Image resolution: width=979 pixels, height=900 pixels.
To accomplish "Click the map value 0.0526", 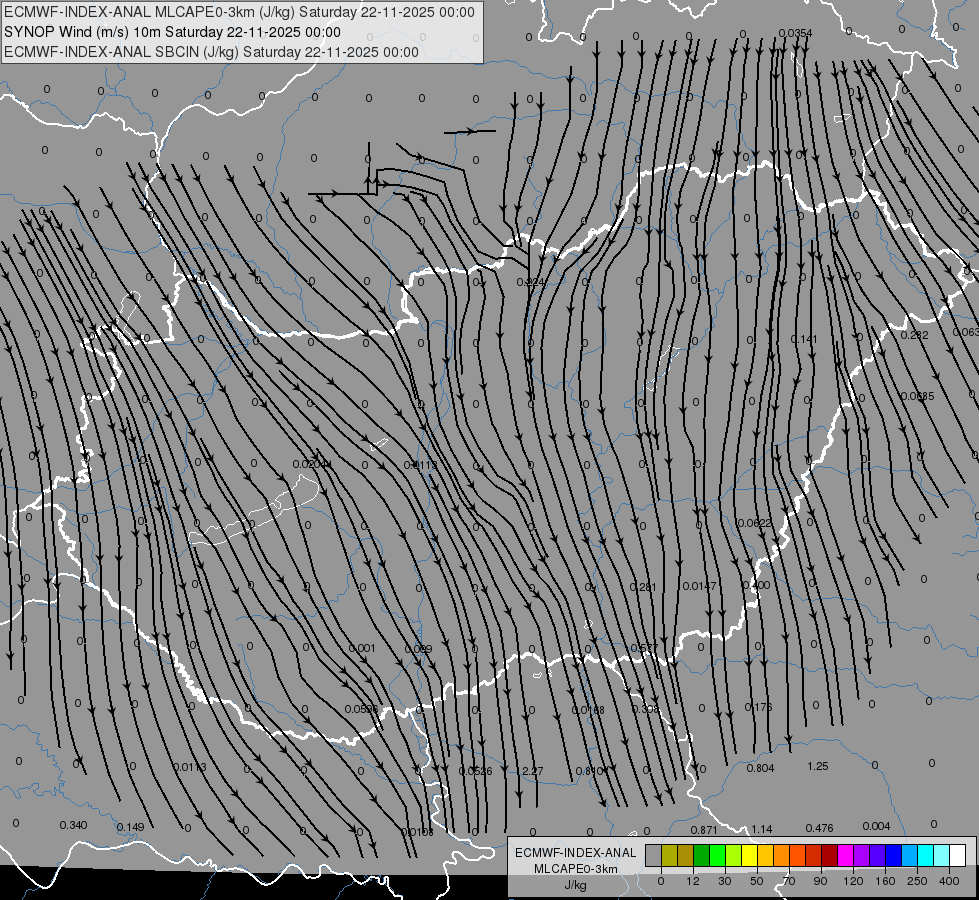I will tap(476, 771).
